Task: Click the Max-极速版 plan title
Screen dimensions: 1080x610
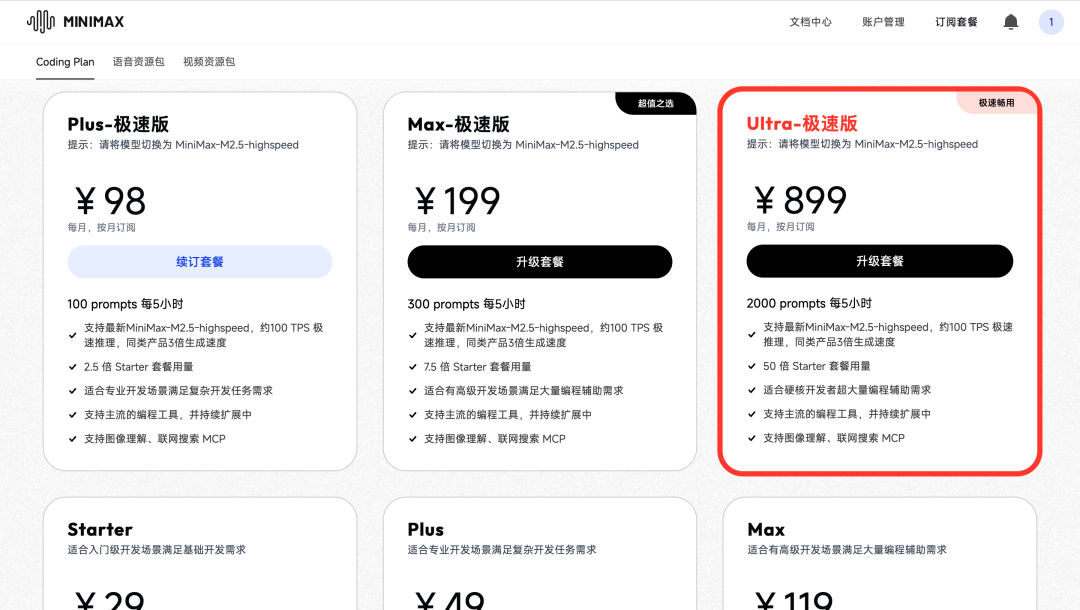Action: 459,125
